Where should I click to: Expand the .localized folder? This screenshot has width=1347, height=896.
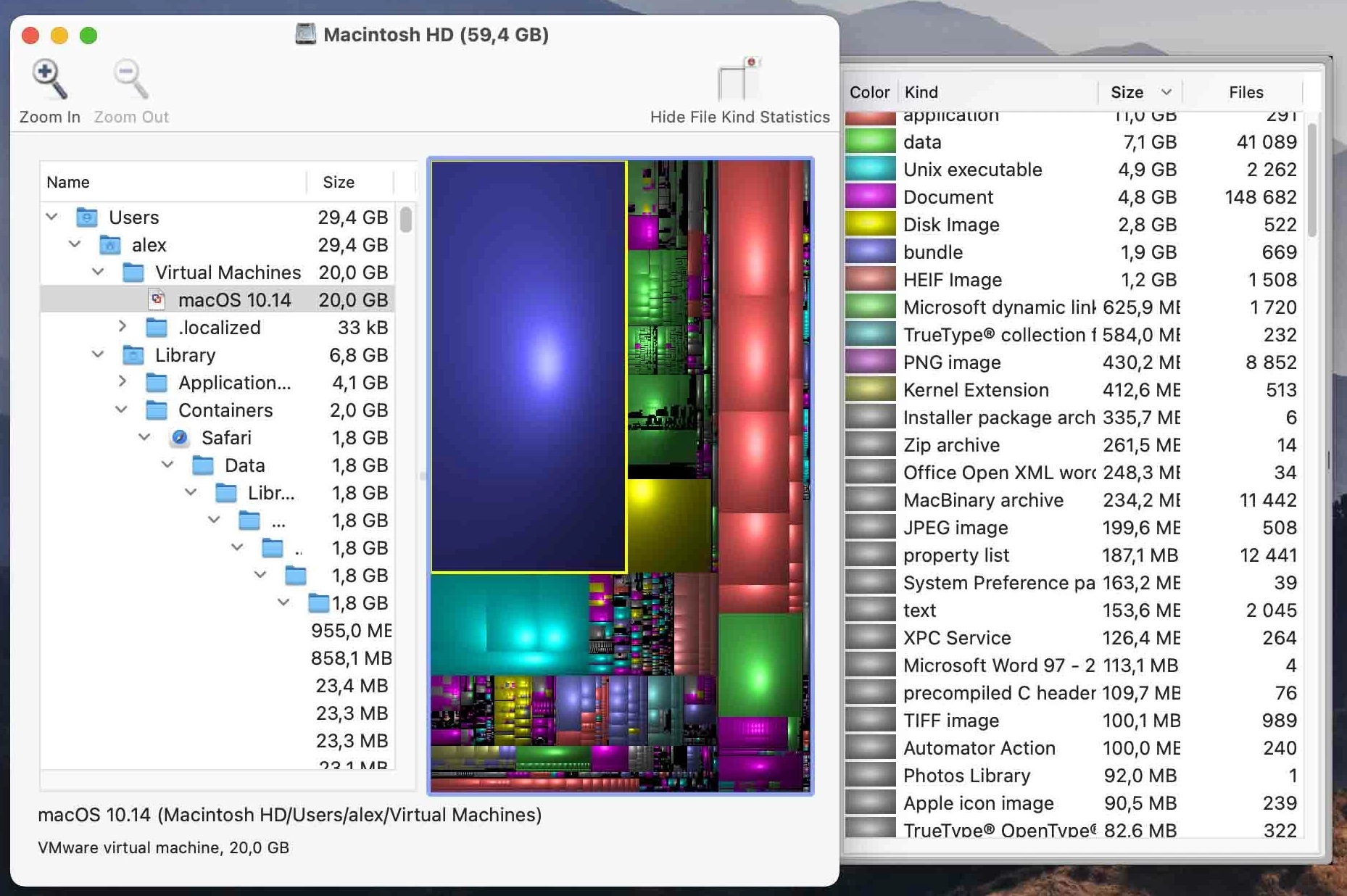pyautogui.click(x=122, y=327)
